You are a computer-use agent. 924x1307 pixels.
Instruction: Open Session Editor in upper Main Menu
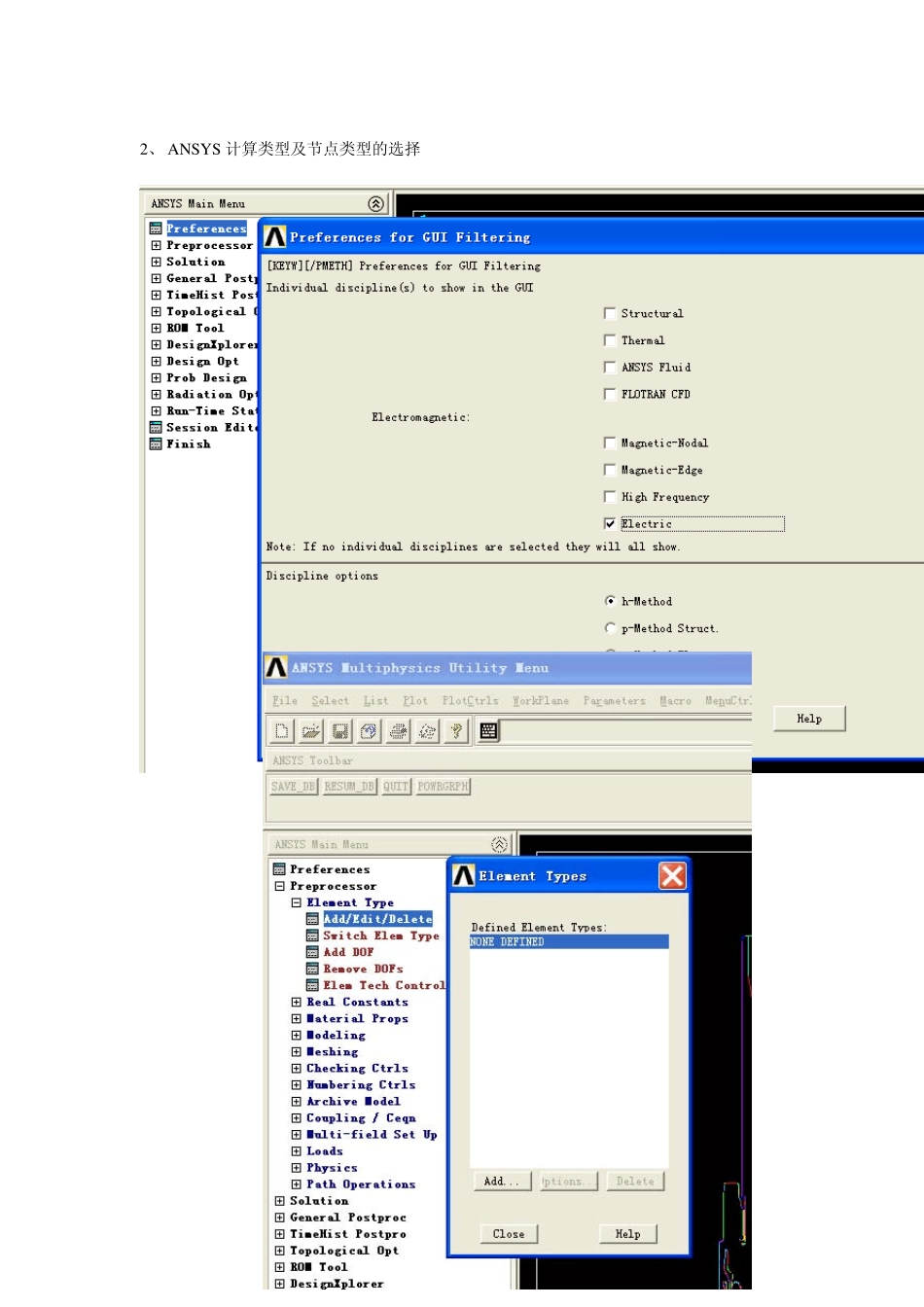coord(202,427)
